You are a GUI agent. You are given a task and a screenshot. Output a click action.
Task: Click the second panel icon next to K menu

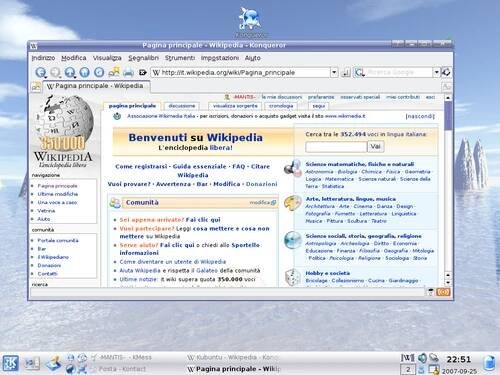pos(32,363)
